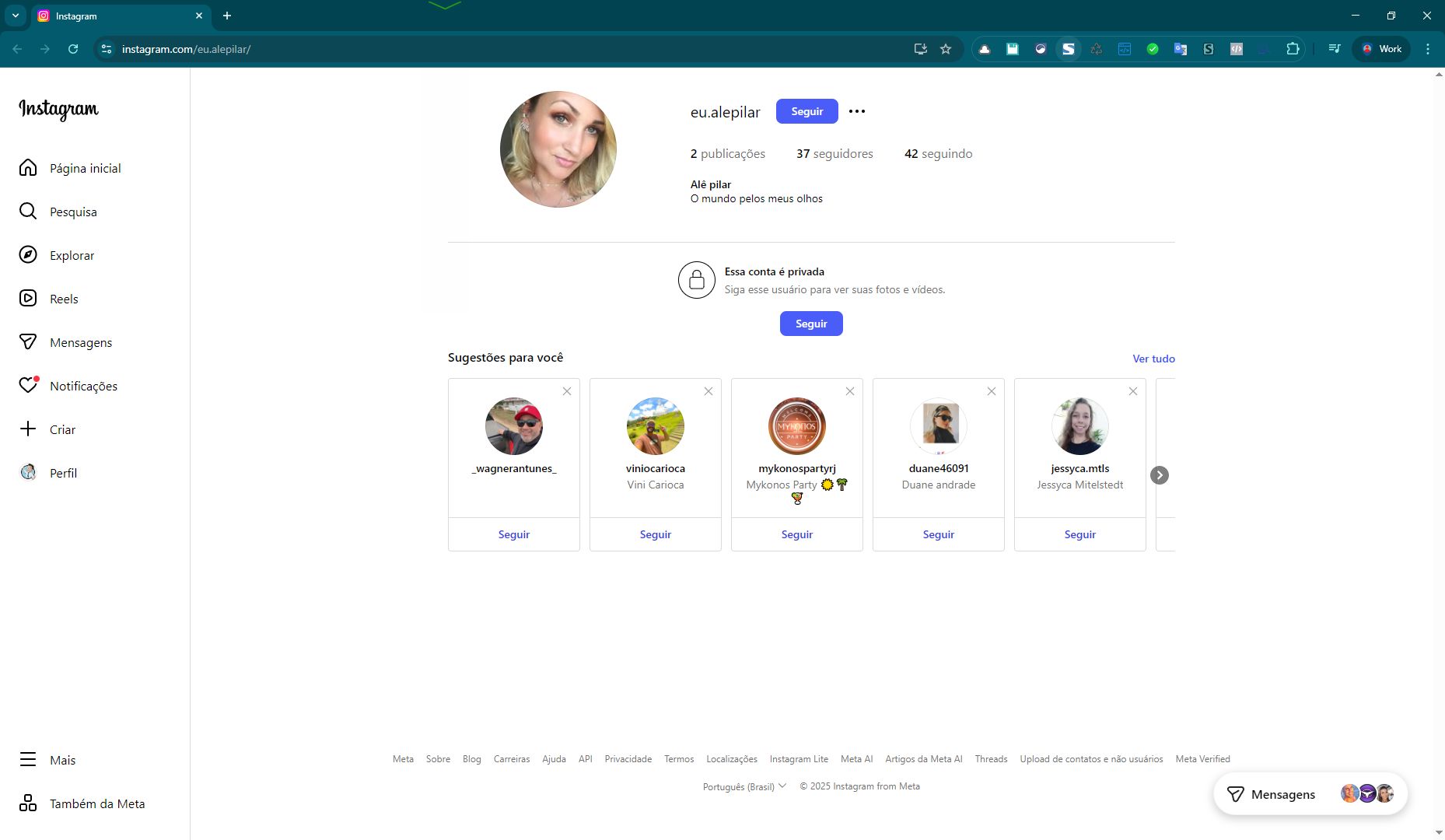Screen dimensions: 1445x840
Task: Follow jessyca.mtls via Seguir
Action: click(x=1080, y=534)
